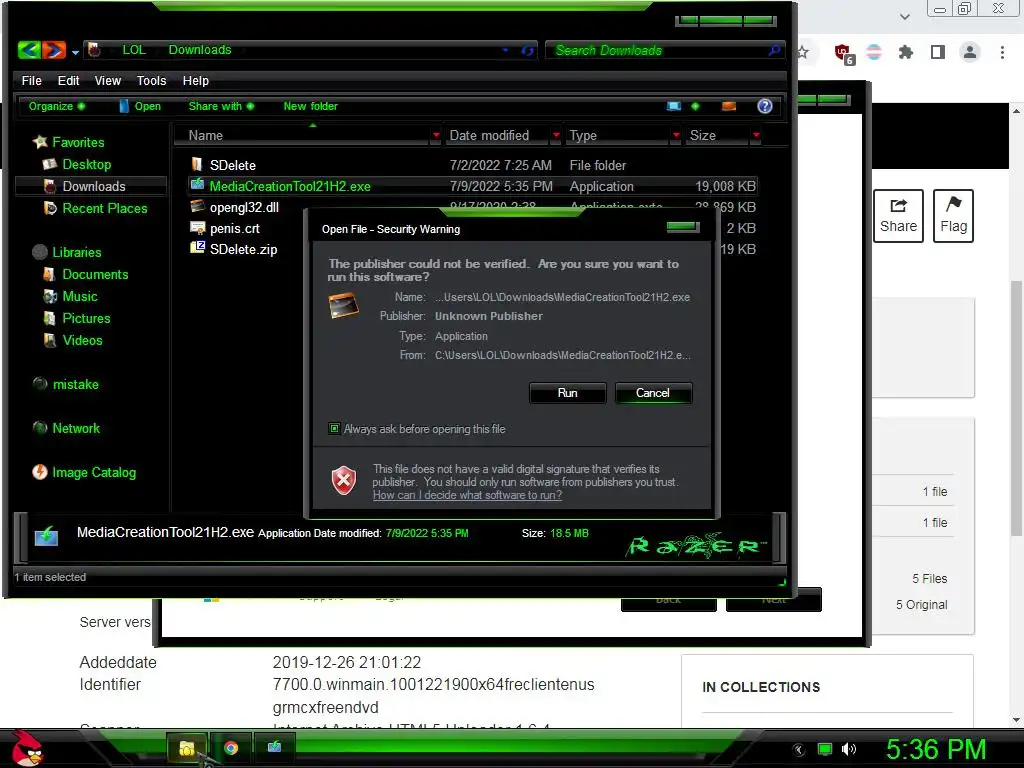Screen dimensions: 1024x768
Task: Click the Chrome side panel icon
Action: tap(937, 52)
